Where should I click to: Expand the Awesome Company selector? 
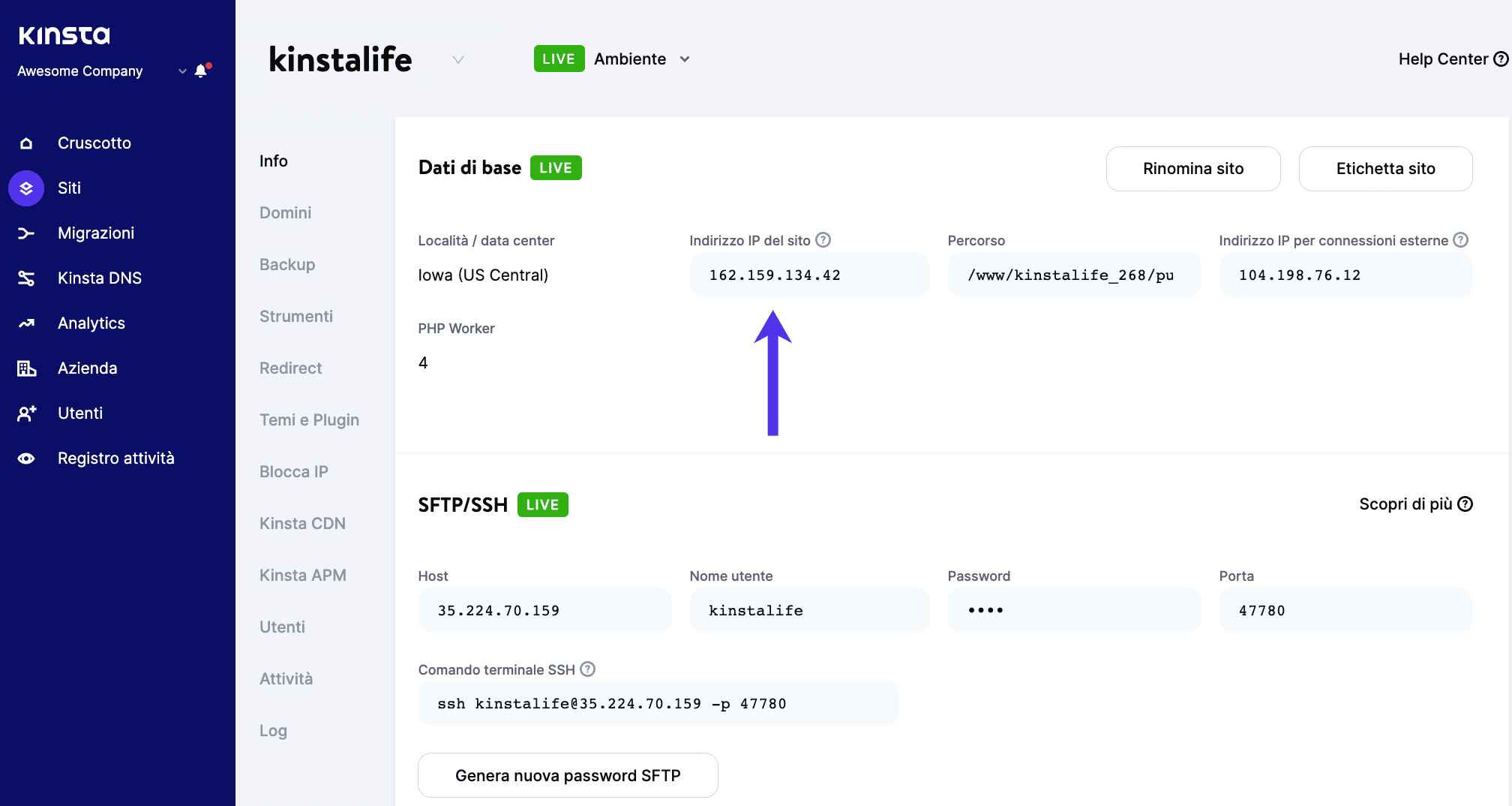181,71
